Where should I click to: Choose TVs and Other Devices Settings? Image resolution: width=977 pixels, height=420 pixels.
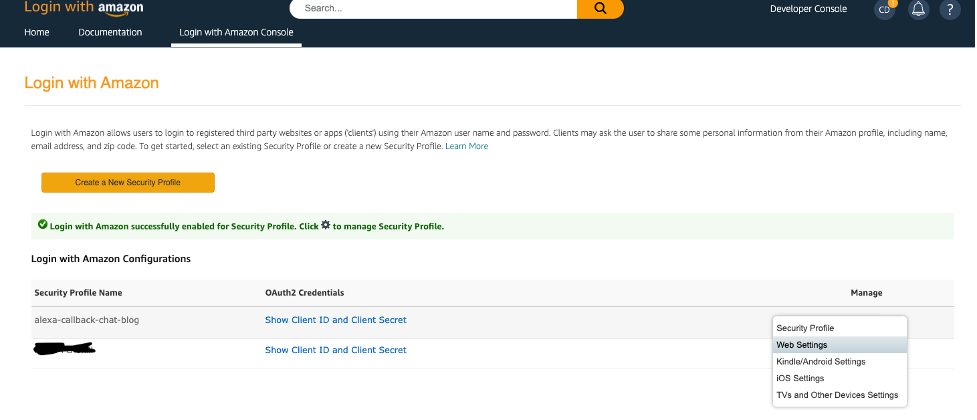tap(839, 395)
